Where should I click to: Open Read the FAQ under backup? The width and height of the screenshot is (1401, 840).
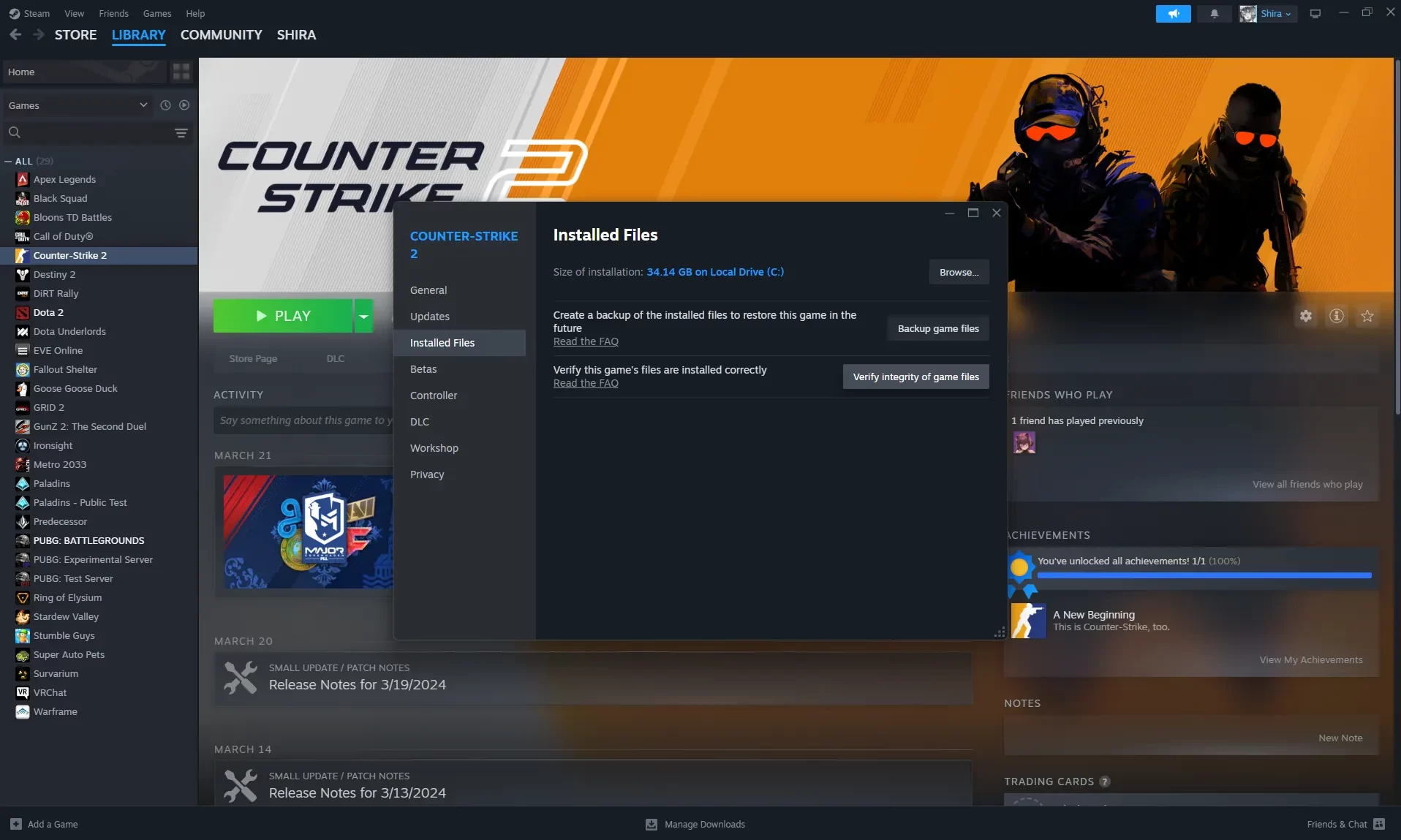click(586, 341)
